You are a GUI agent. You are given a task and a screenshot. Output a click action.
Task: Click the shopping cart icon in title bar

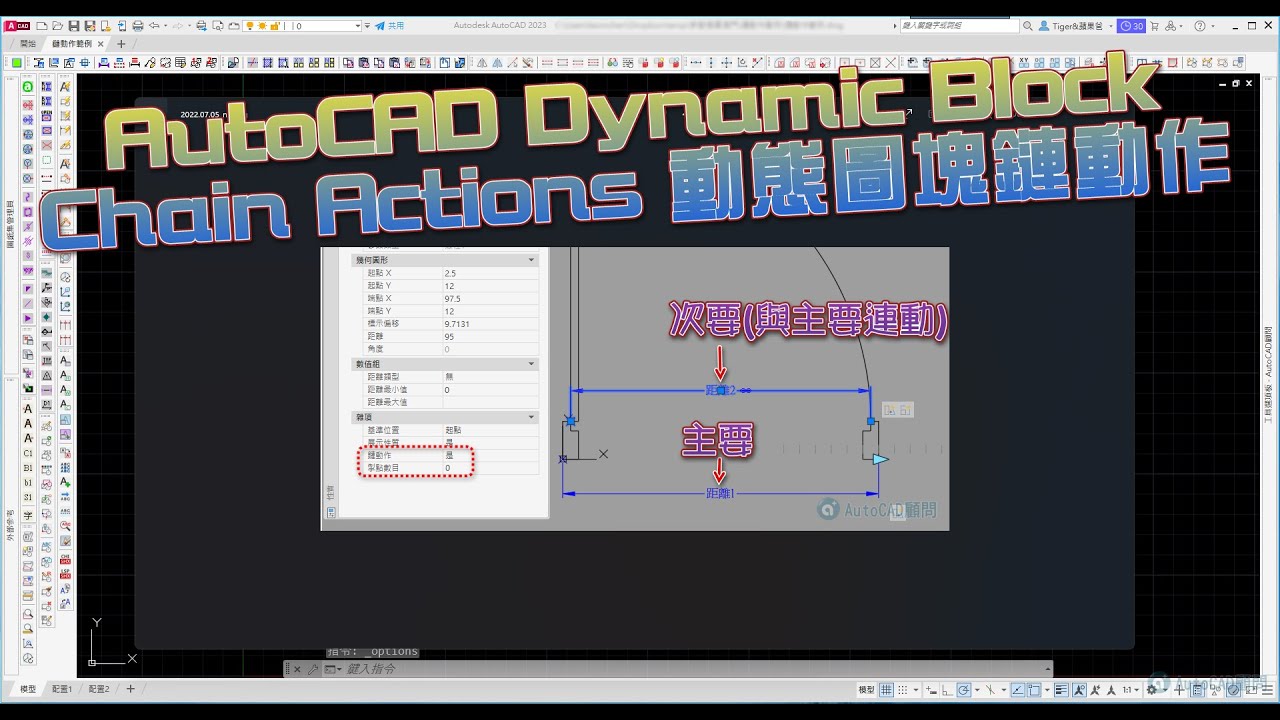[x=1155, y=25]
